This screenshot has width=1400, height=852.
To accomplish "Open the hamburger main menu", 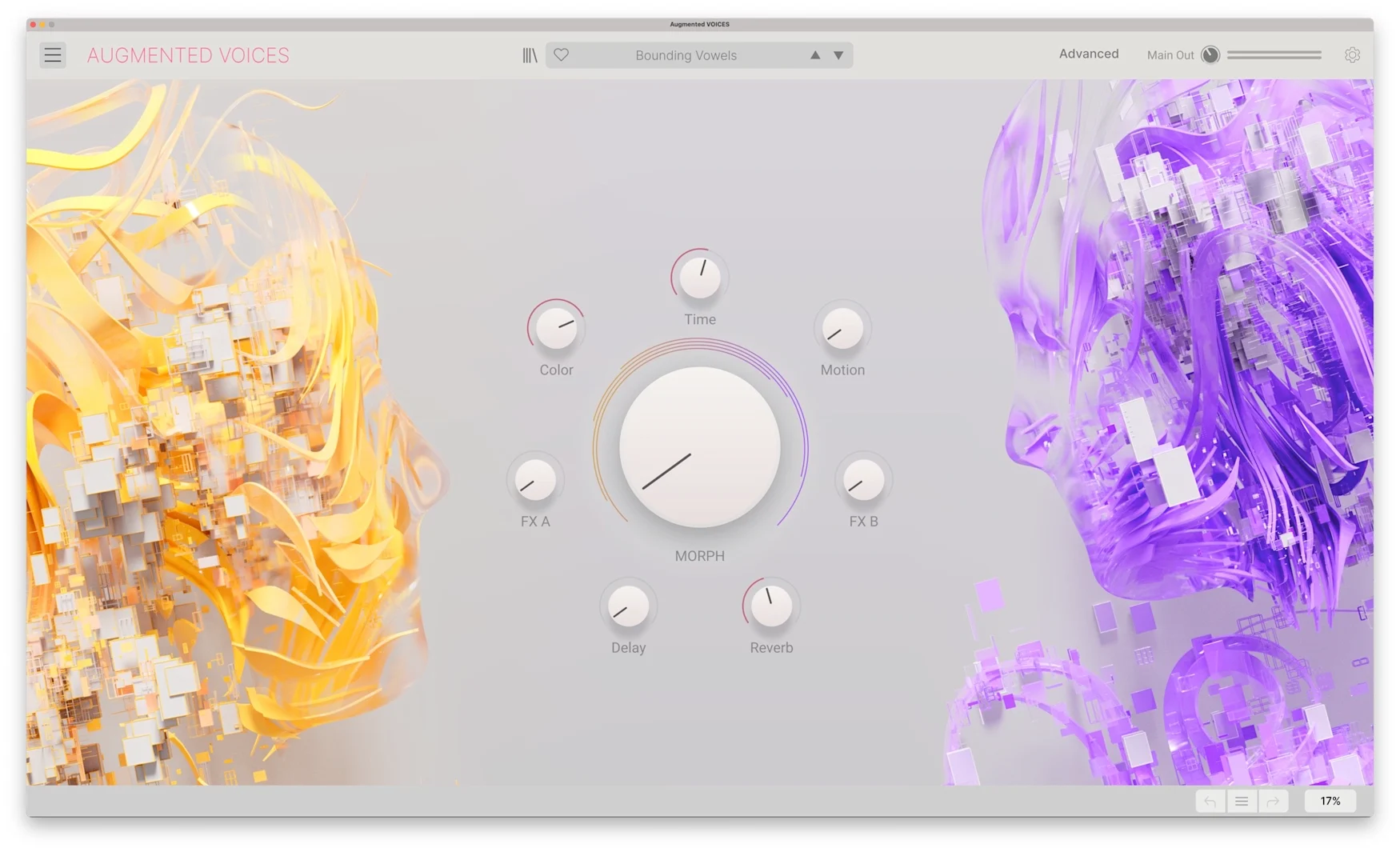I will point(53,55).
